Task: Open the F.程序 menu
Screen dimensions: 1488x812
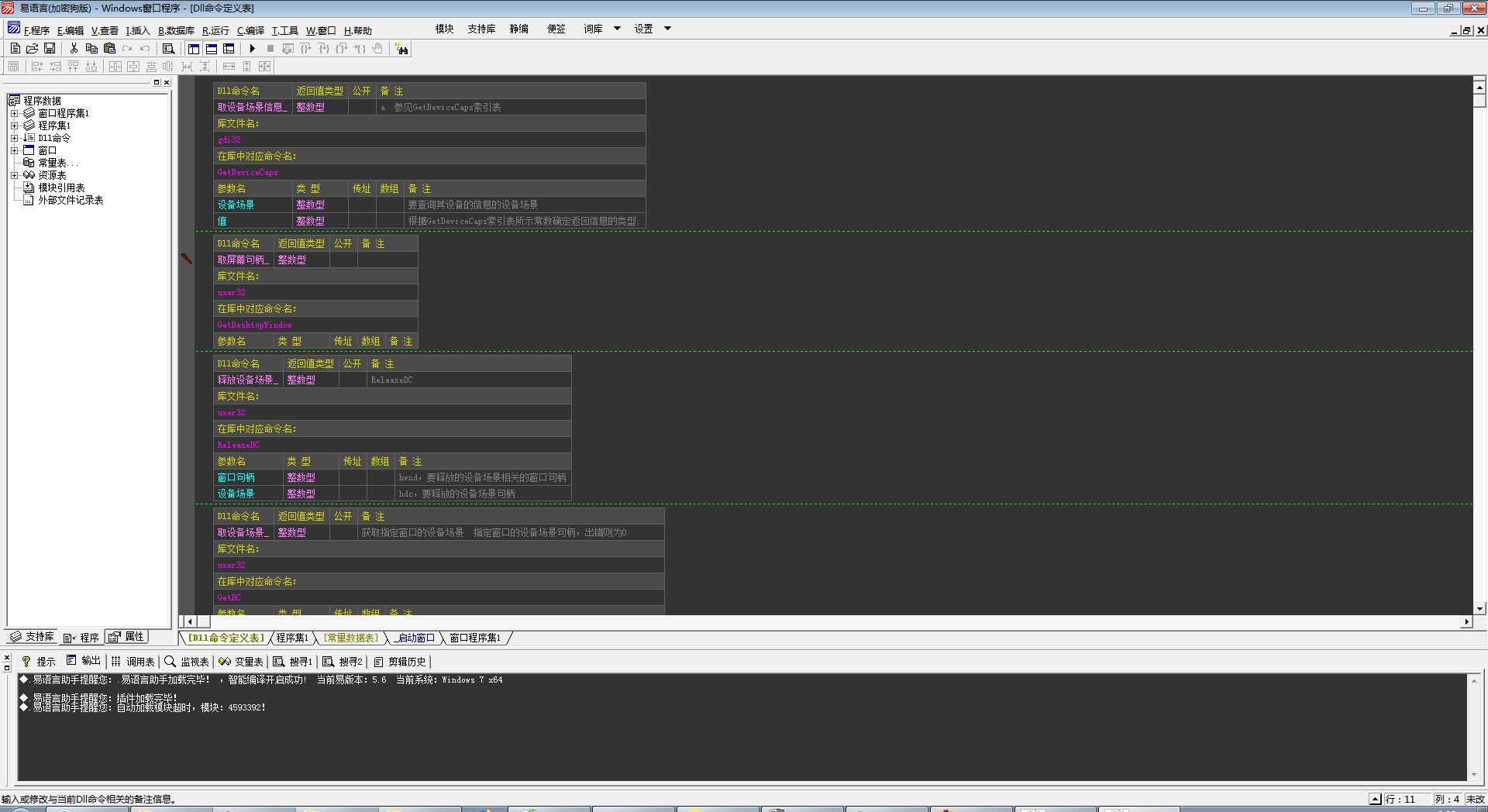Action: tap(36, 31)
